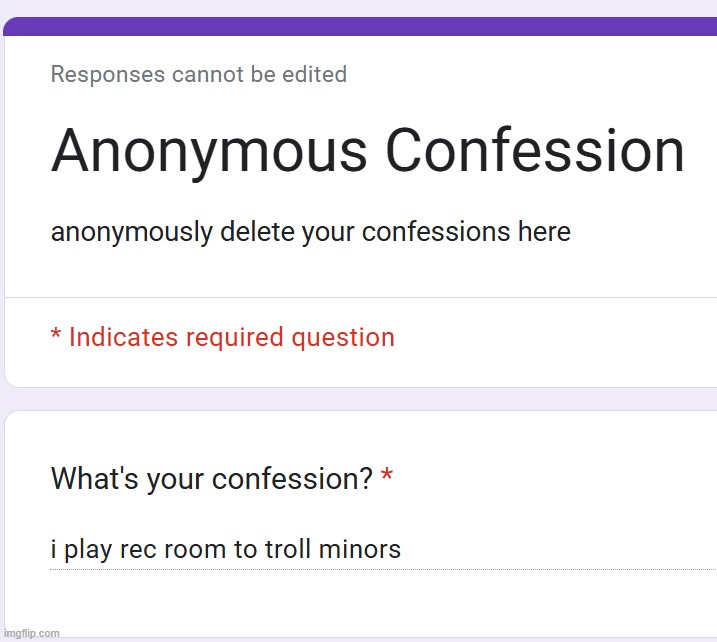
Task: Click the red asterisk before "Indicates required question"
Action: click(x=56, y=335)
